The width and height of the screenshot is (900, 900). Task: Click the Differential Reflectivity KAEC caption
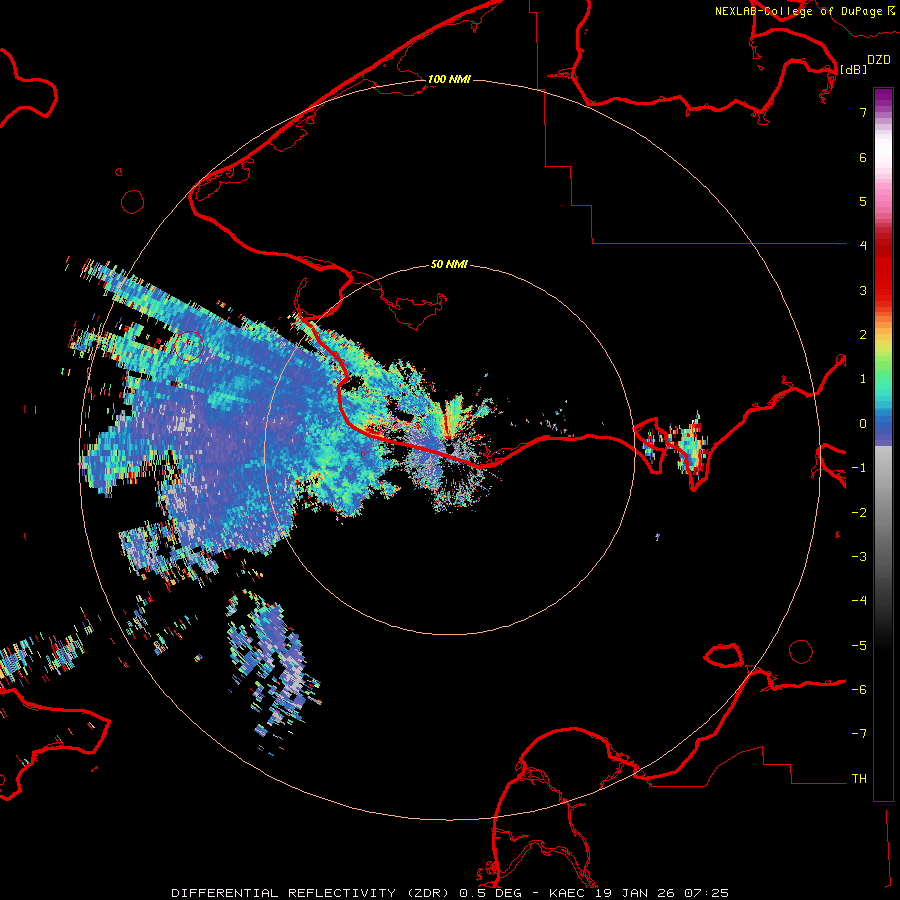click(x=450, y=893)
